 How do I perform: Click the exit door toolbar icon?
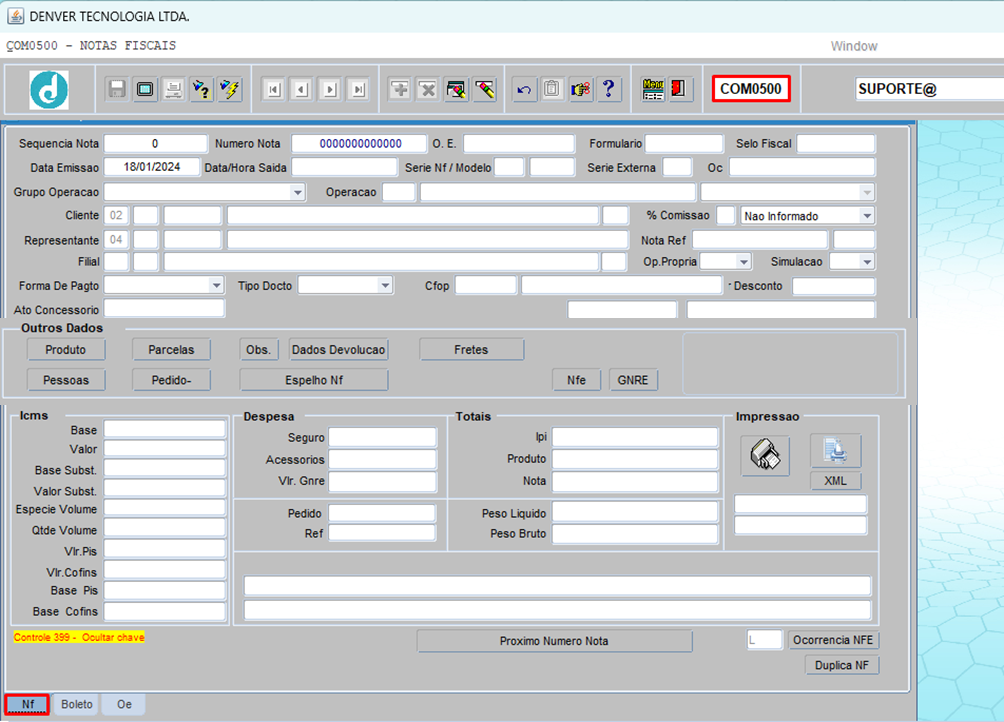point(681,89)
